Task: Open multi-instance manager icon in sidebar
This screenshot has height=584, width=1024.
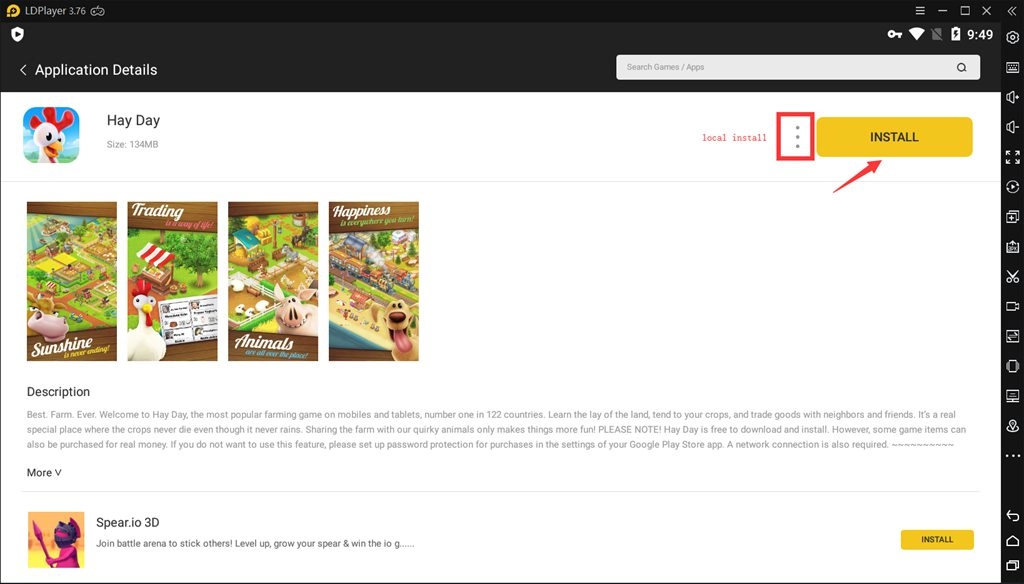Action: point(1012,216)
